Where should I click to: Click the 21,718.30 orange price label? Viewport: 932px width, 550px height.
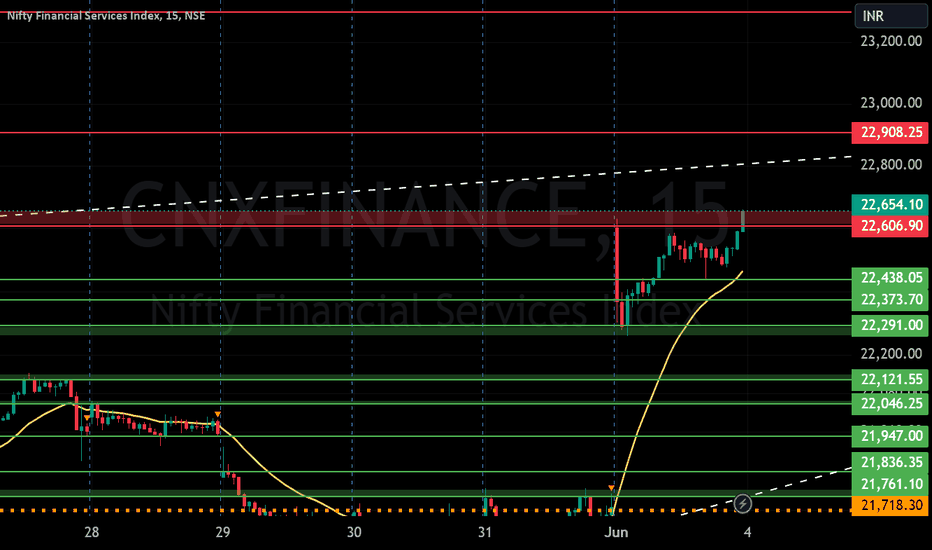coord(890,505)
